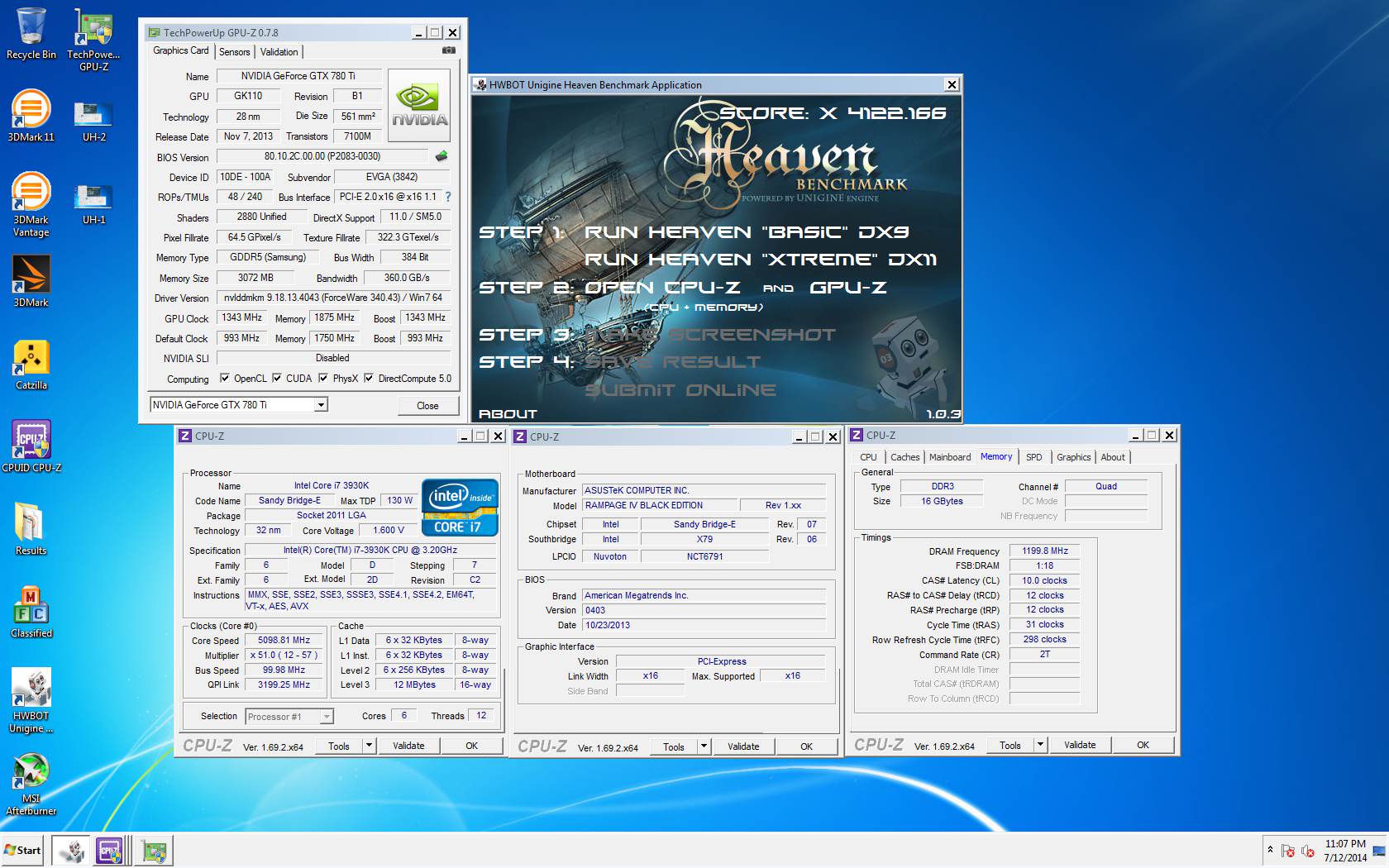Launch the 3DMark desktop shortcut
The width and height of the screenshot is (1389, 868).
31,281
